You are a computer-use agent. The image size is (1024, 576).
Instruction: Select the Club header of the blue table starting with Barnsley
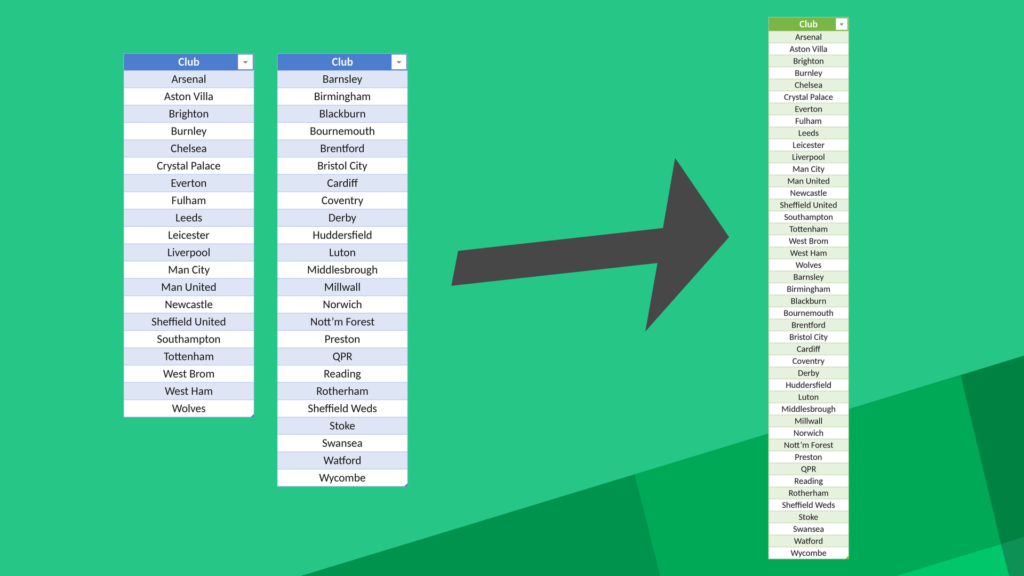point(342,62)
